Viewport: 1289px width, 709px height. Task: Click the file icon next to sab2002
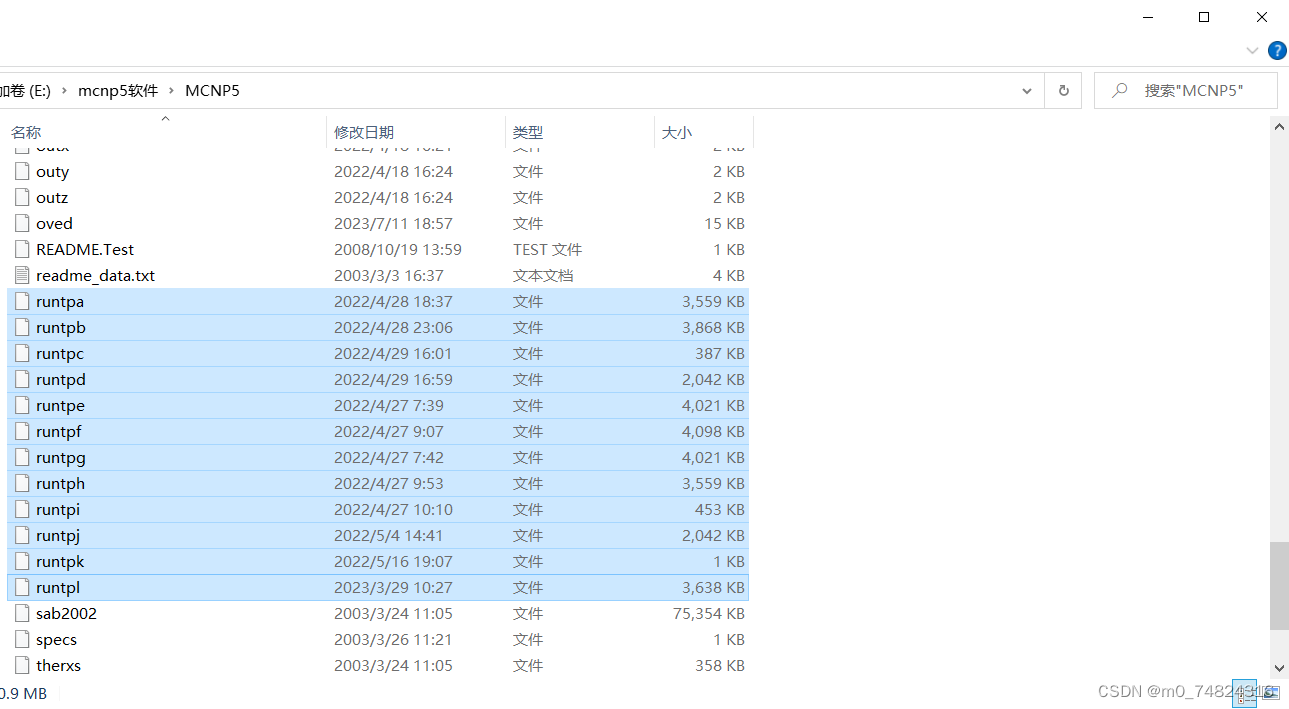click(22, 613)
